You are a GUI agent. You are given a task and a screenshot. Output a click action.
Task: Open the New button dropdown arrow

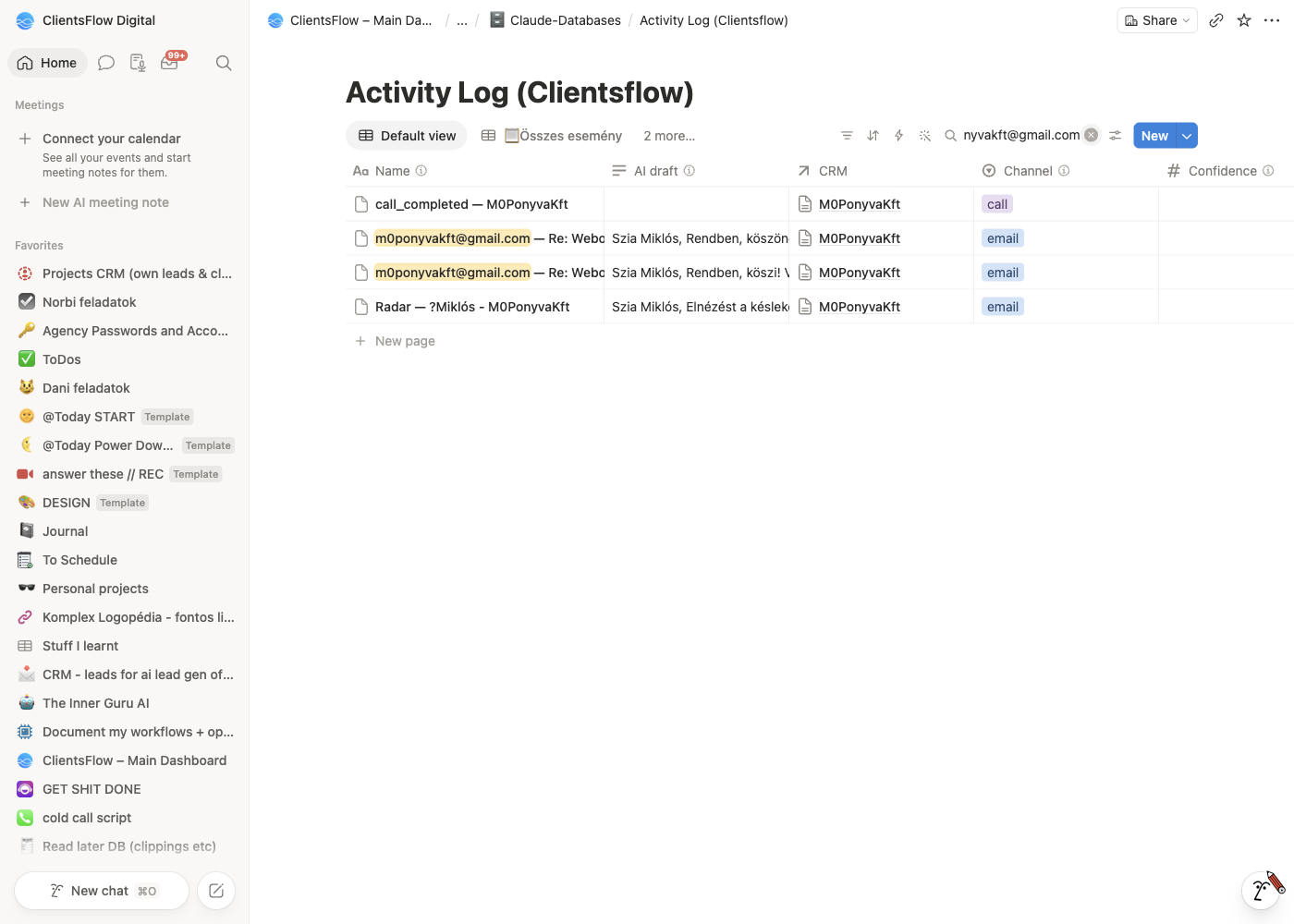click(x=1187, y=136)
